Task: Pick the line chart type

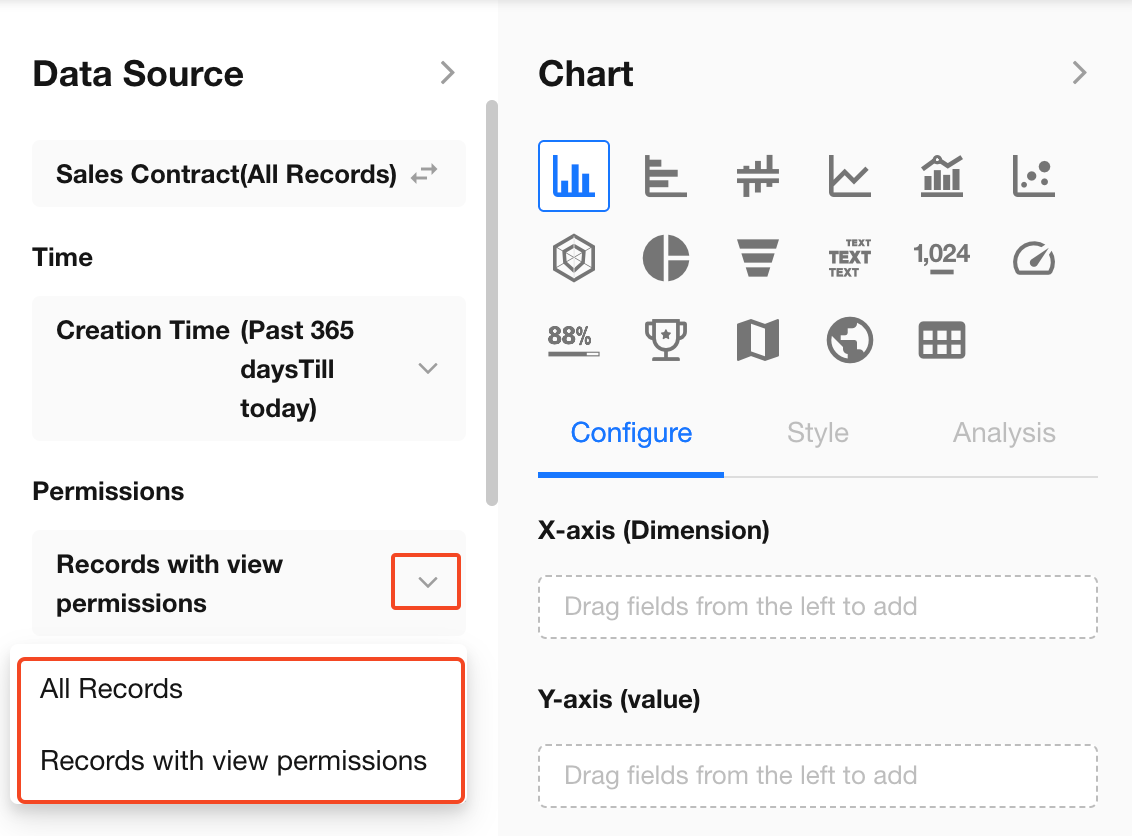Action: pos(849,176)
